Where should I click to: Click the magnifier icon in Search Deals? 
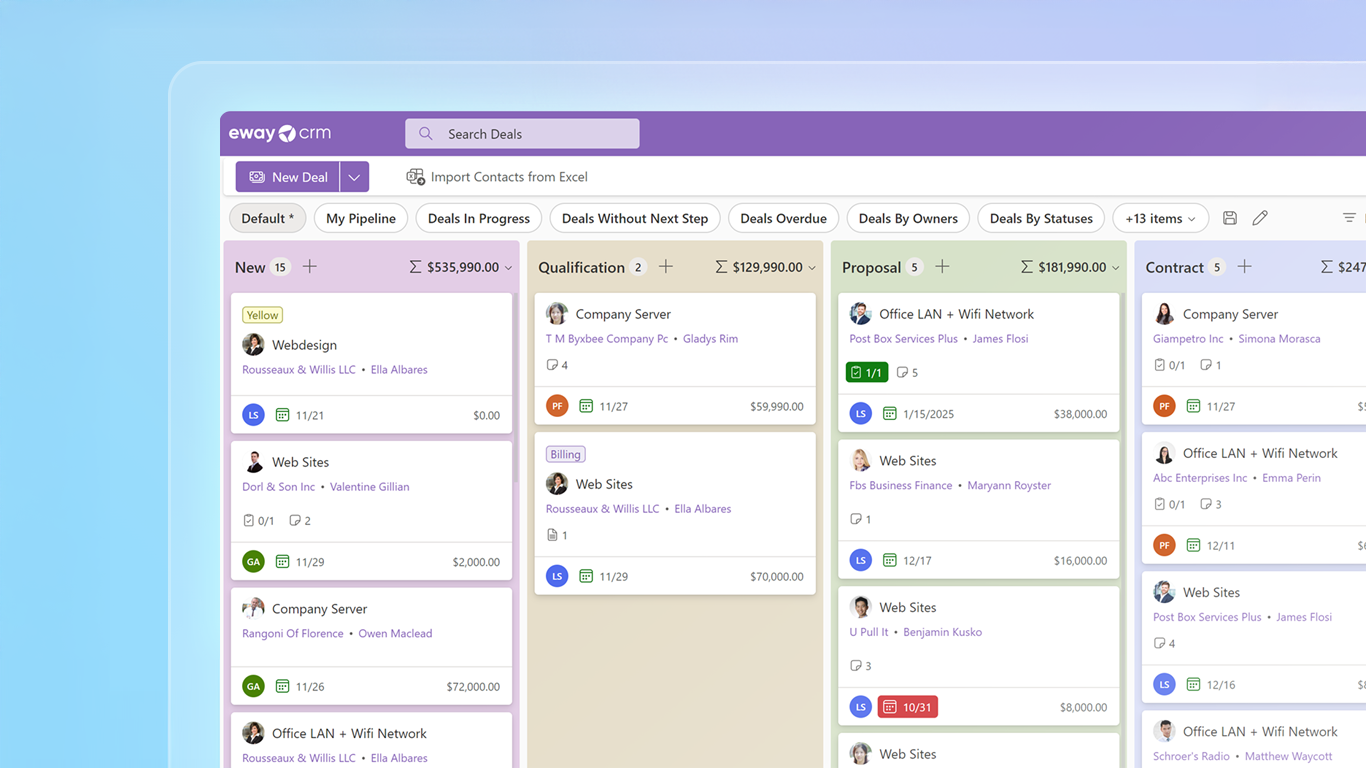[x=424, y=133]
